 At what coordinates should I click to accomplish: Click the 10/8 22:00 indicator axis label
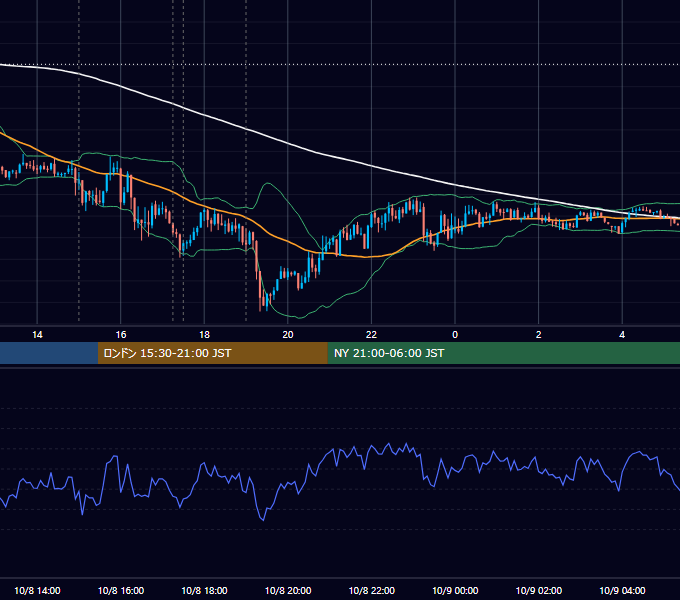coord(372,590)
